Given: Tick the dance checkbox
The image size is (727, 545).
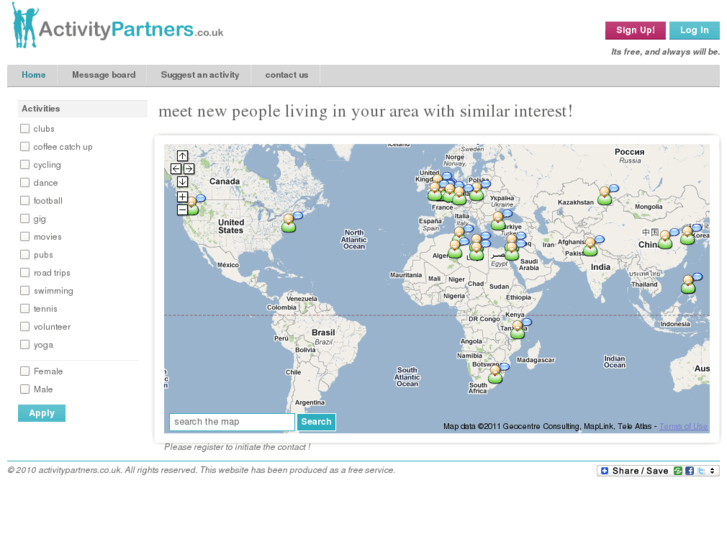Looking at the screenshot, I should point(25,183).
